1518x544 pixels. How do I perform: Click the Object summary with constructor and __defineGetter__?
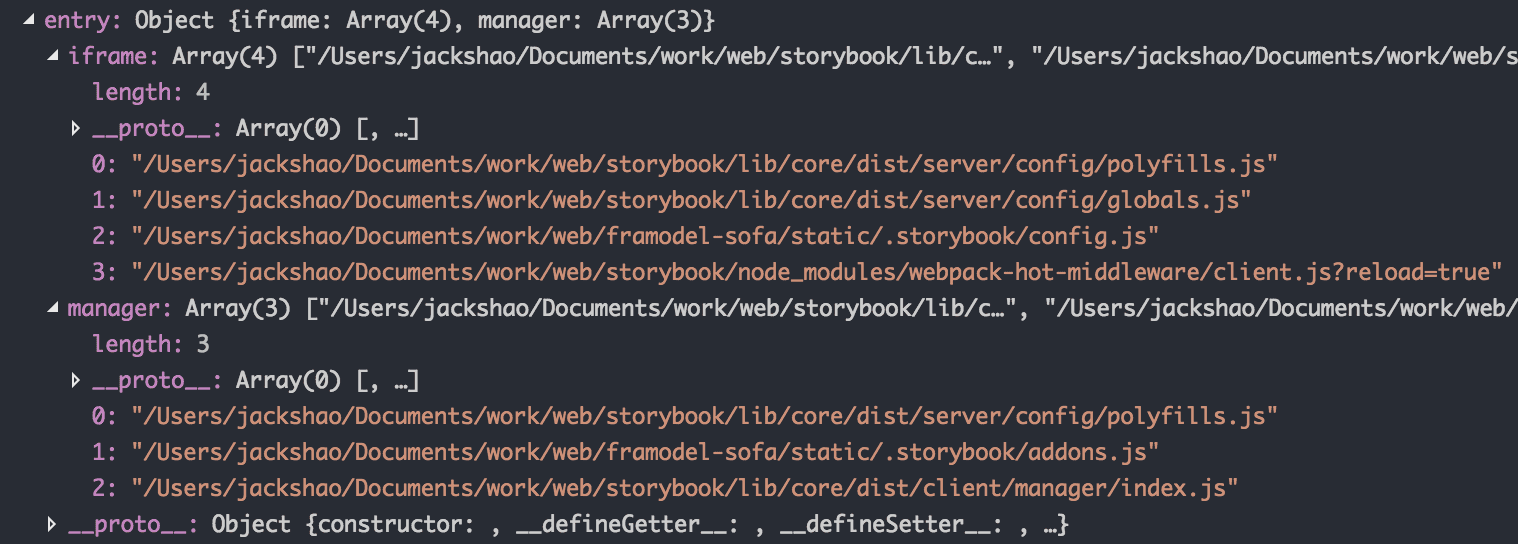tap(640, 525)
